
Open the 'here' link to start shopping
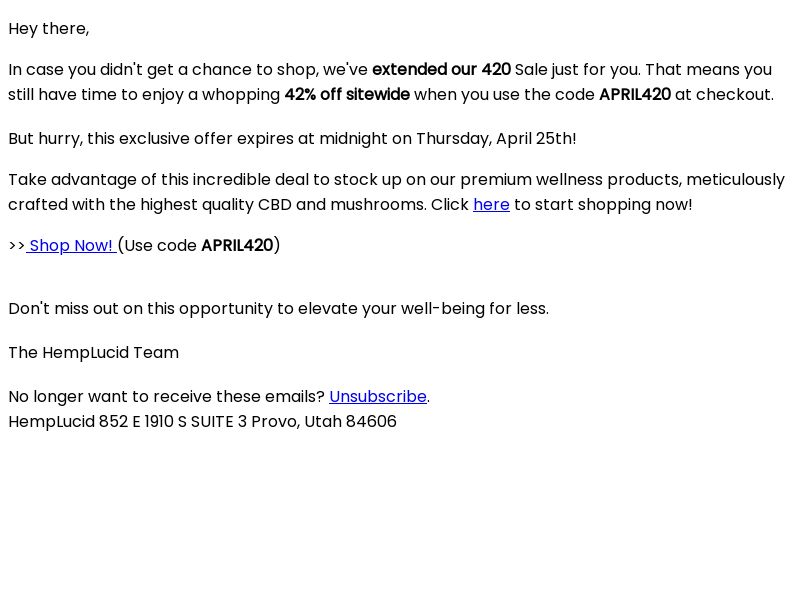pos(491,205)
